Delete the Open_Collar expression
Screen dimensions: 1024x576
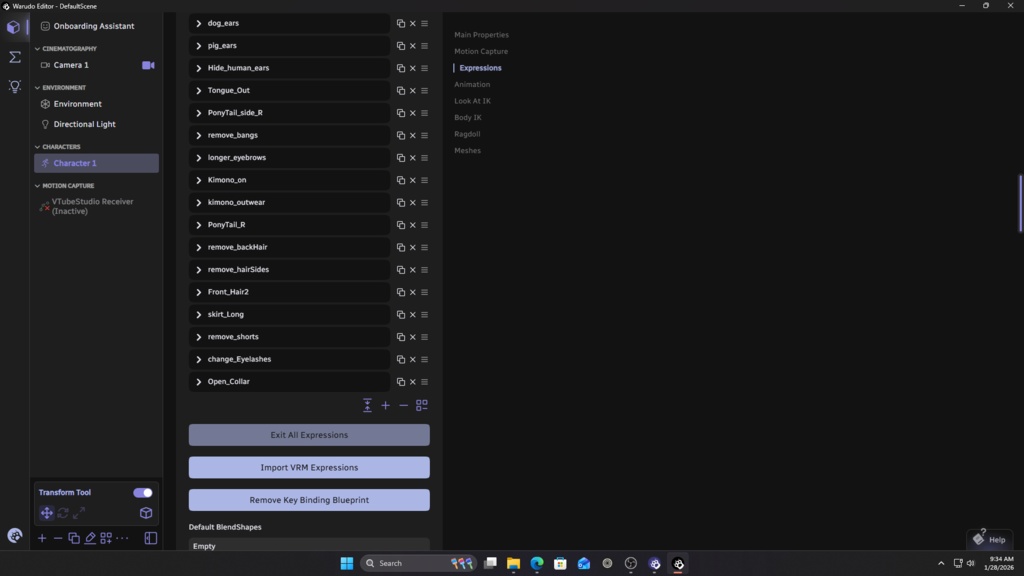[413, 382]
